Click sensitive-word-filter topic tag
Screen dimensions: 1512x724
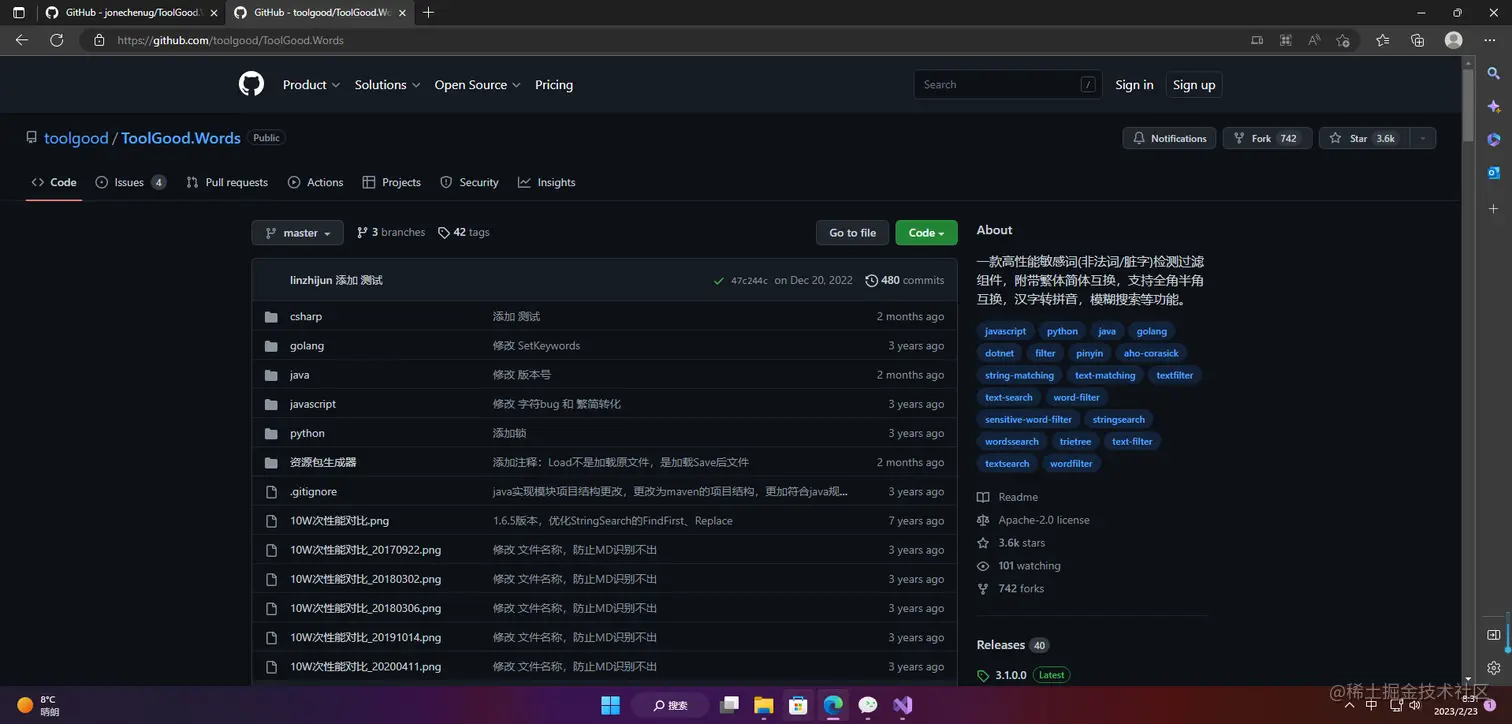tap(1028, 419)
